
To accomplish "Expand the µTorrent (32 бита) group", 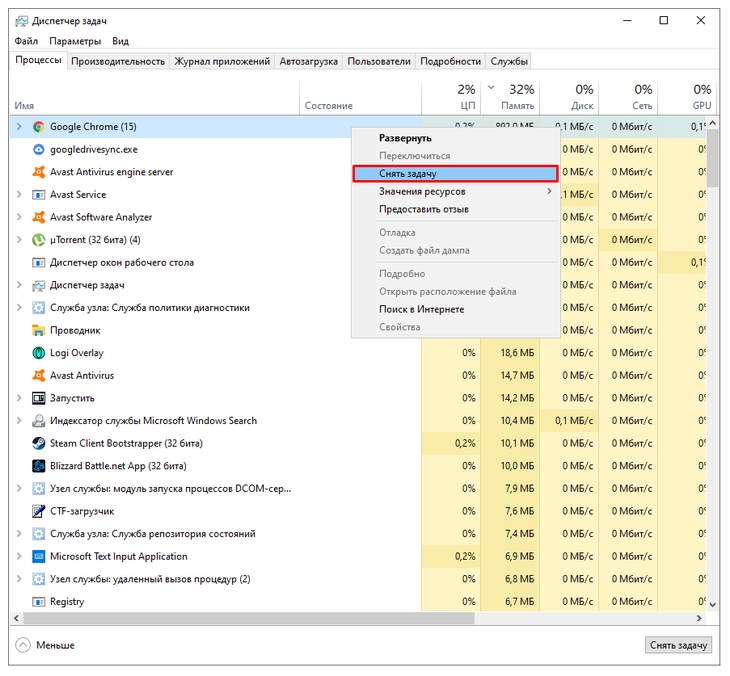I will point(19,240).
